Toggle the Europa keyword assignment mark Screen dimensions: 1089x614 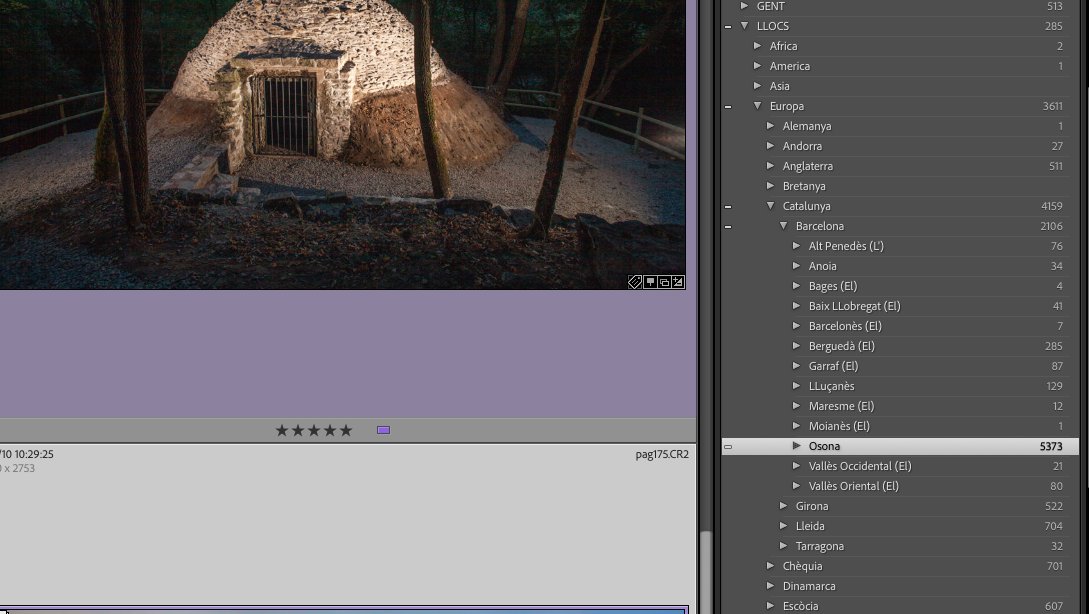(728, 107)
